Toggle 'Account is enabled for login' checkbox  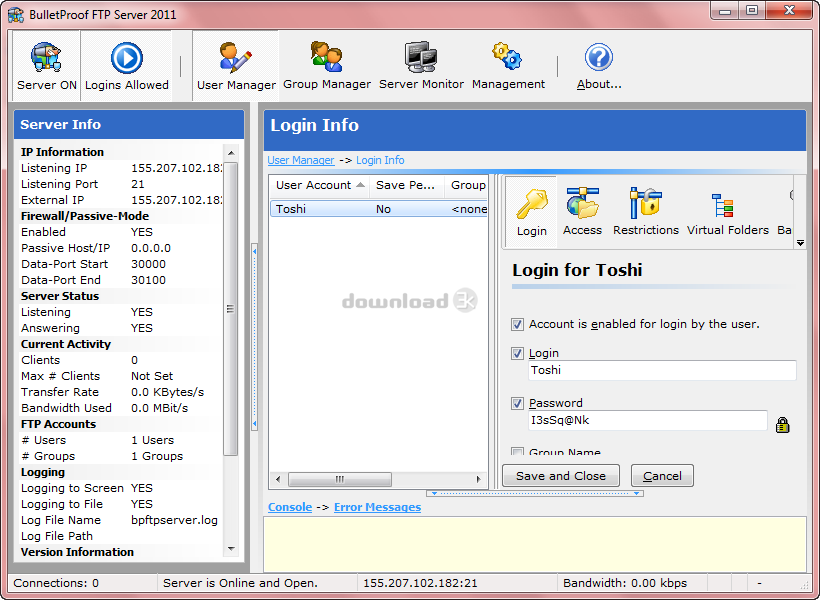(x=517, y=324)
